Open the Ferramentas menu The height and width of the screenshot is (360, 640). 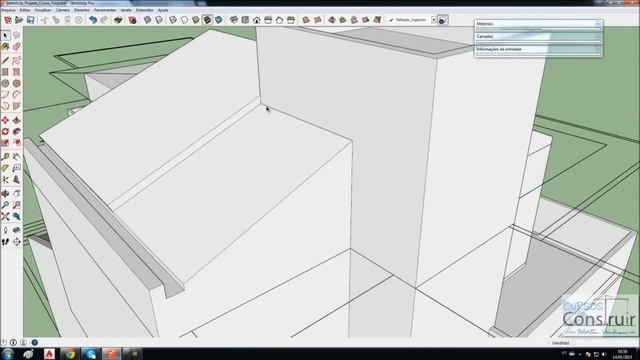pos(105,9)
